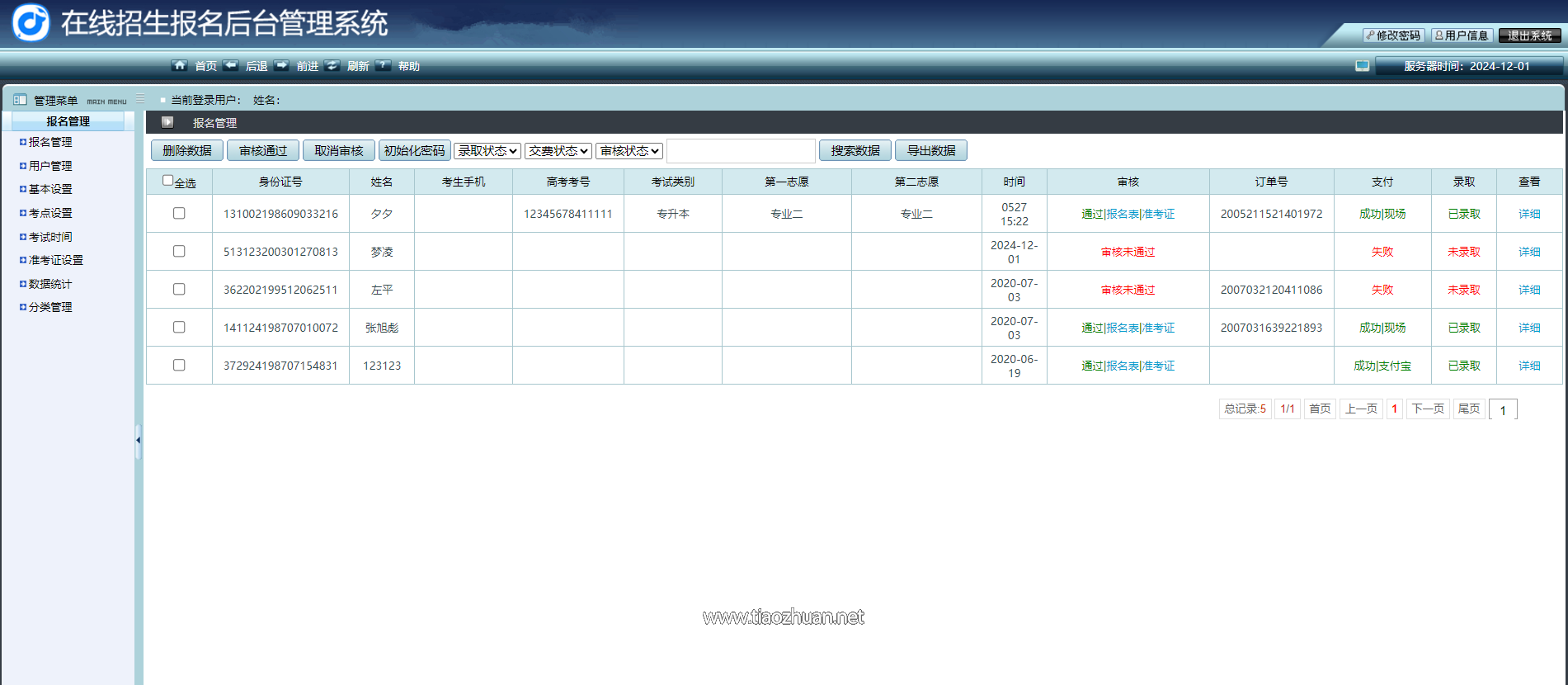Click the 修改密码 button

point(1394,35)
